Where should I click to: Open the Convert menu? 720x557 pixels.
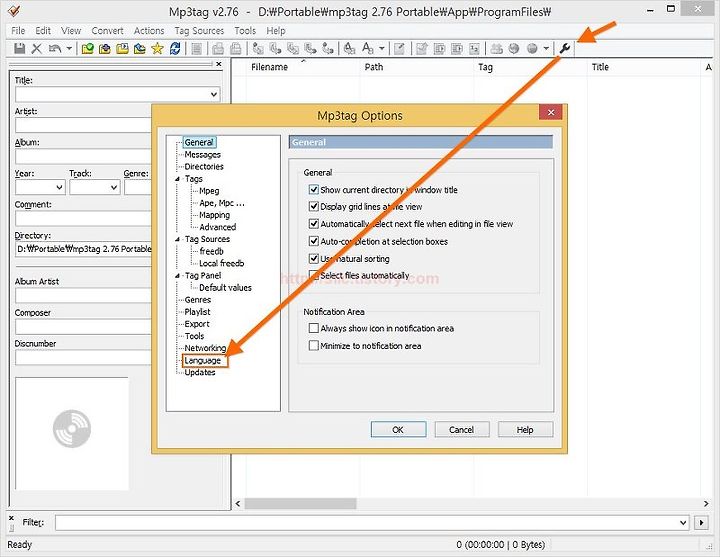point(107,31)
